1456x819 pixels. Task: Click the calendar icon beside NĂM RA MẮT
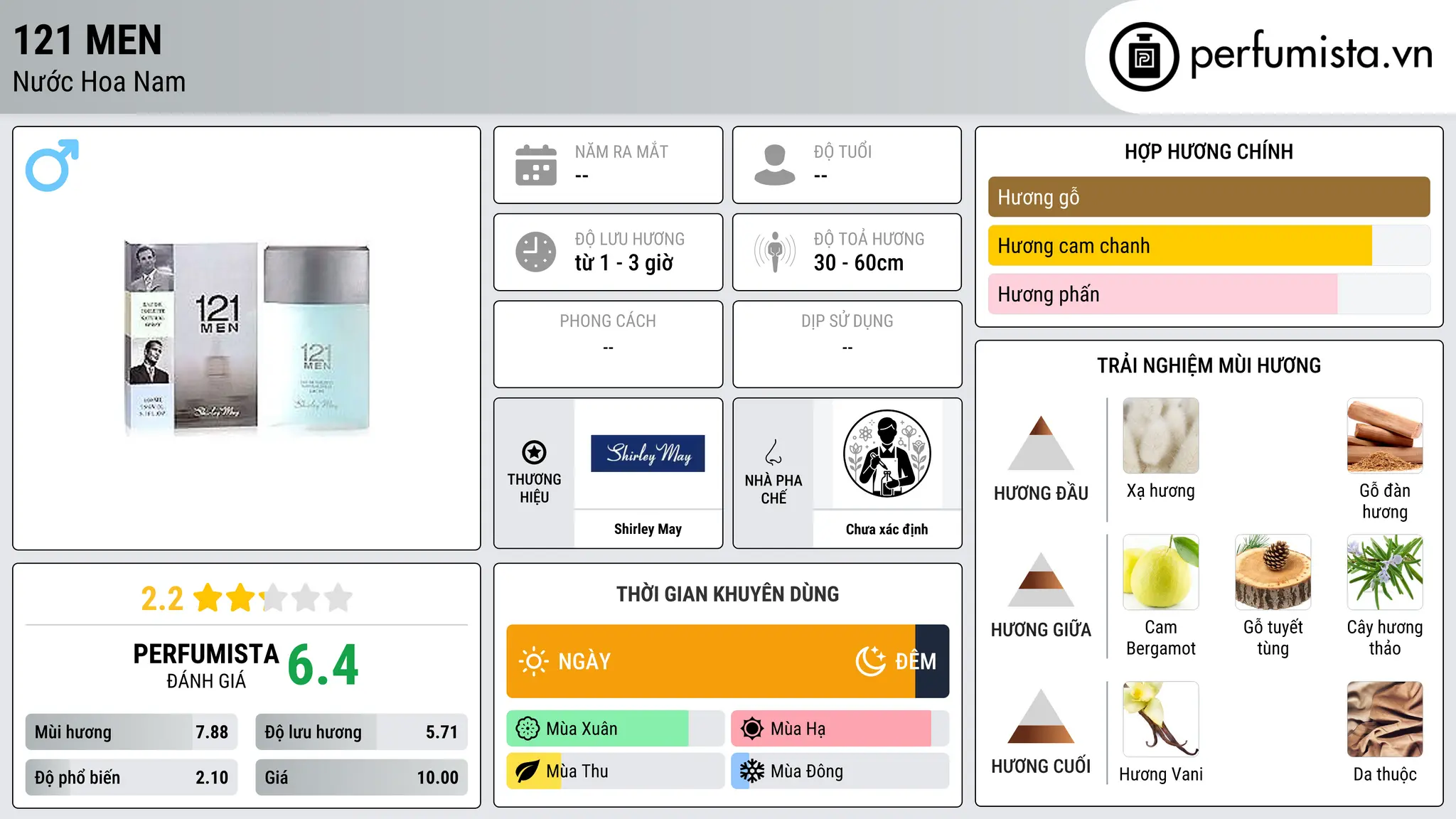click(536, 165)
